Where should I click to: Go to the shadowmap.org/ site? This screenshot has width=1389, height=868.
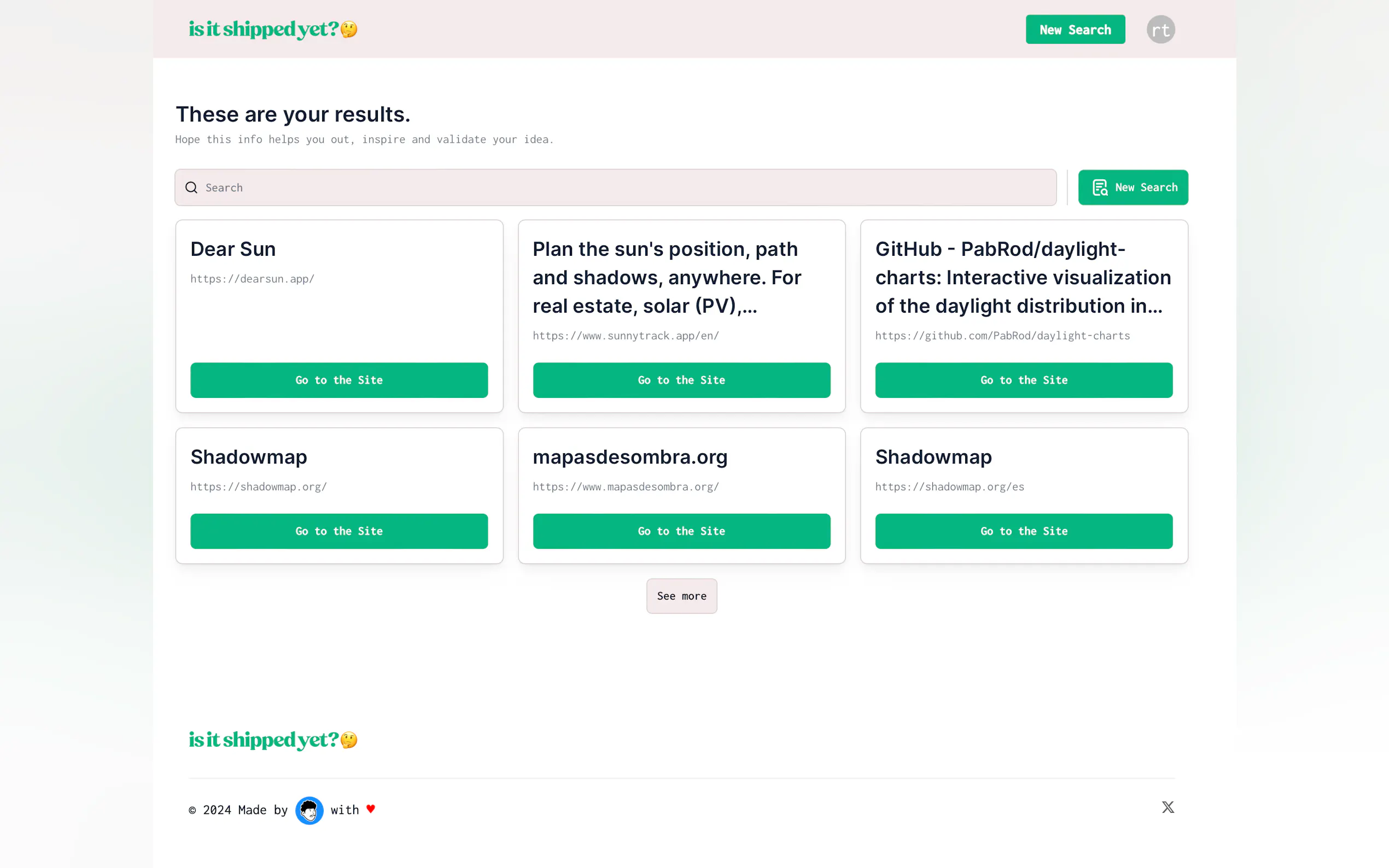339,531
